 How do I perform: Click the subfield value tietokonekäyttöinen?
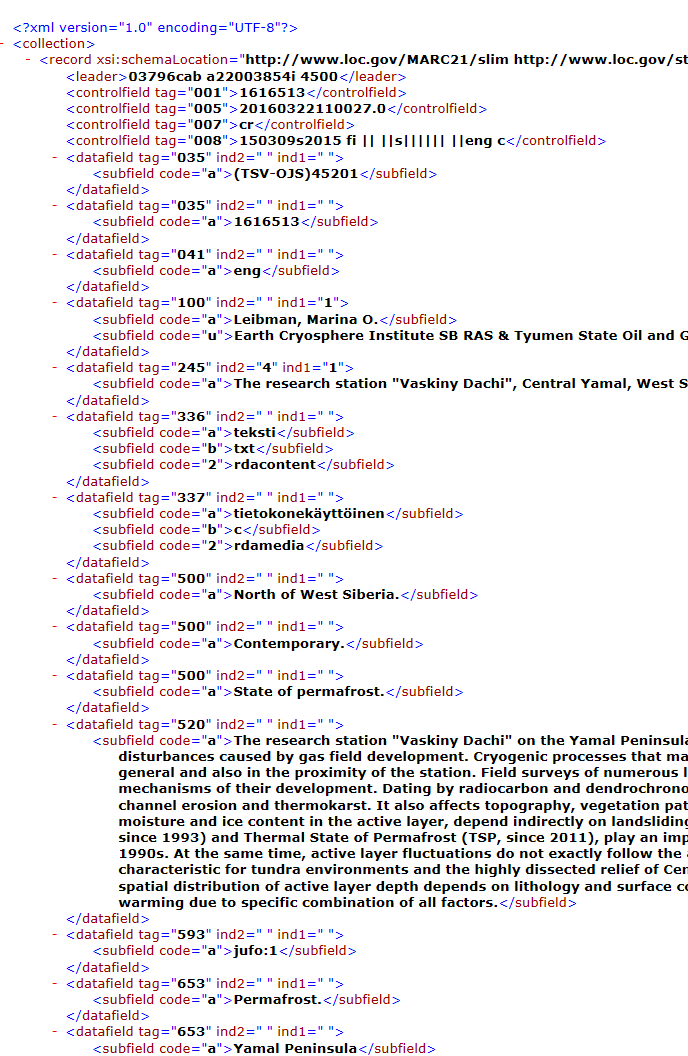tap(309, 514)
